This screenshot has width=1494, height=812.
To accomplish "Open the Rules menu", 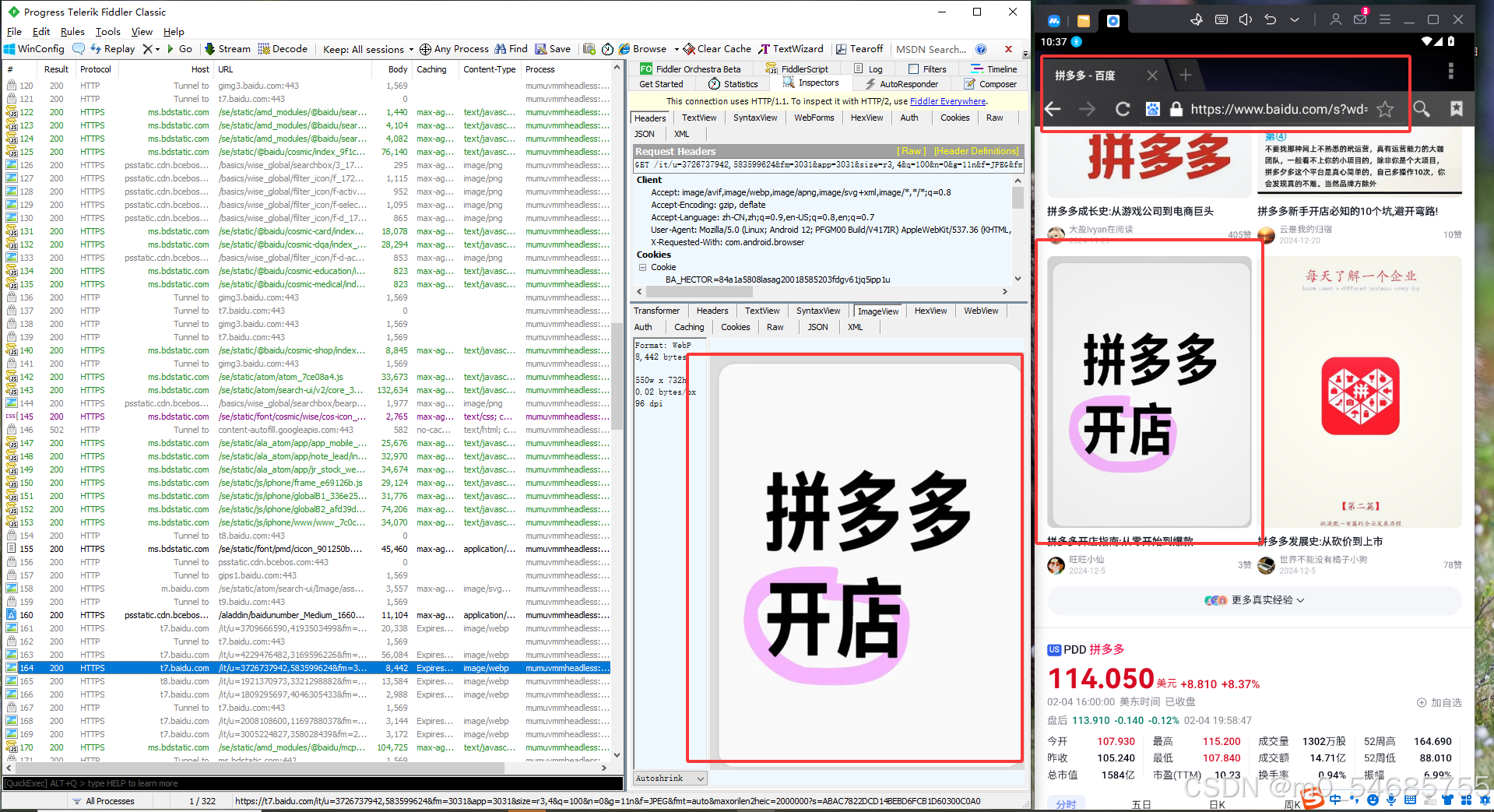I will [x=72, y=31].
